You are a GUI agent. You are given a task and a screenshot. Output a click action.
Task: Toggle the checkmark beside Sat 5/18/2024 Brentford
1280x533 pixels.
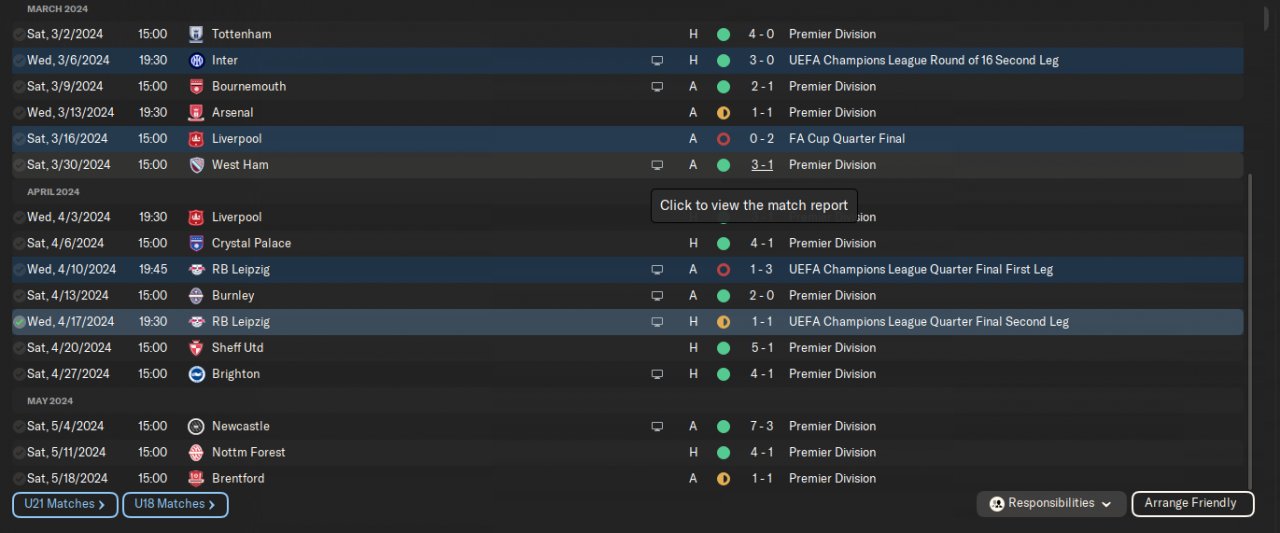[19, 478]
